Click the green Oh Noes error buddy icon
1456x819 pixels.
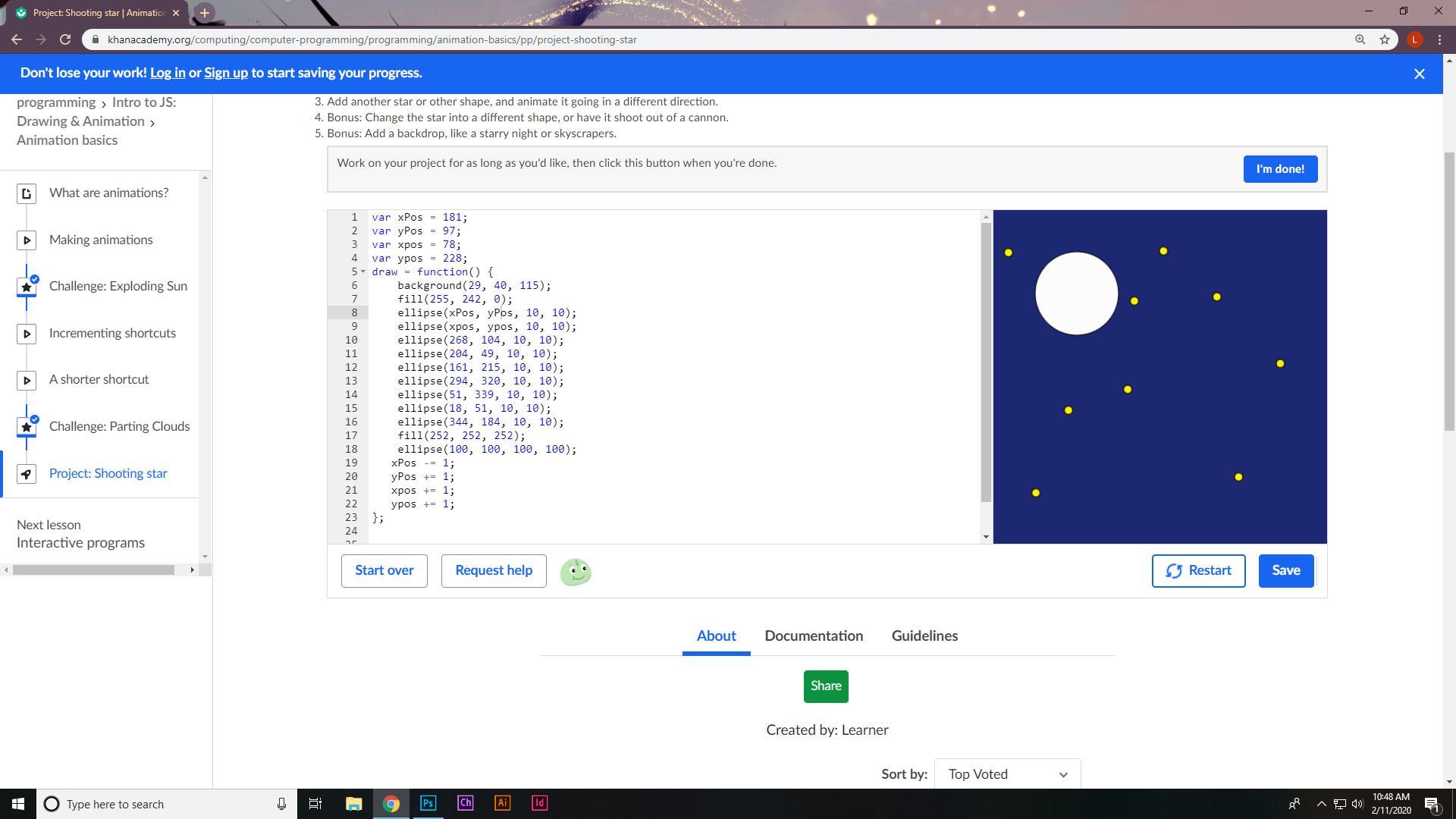click(x=576, y=572)
